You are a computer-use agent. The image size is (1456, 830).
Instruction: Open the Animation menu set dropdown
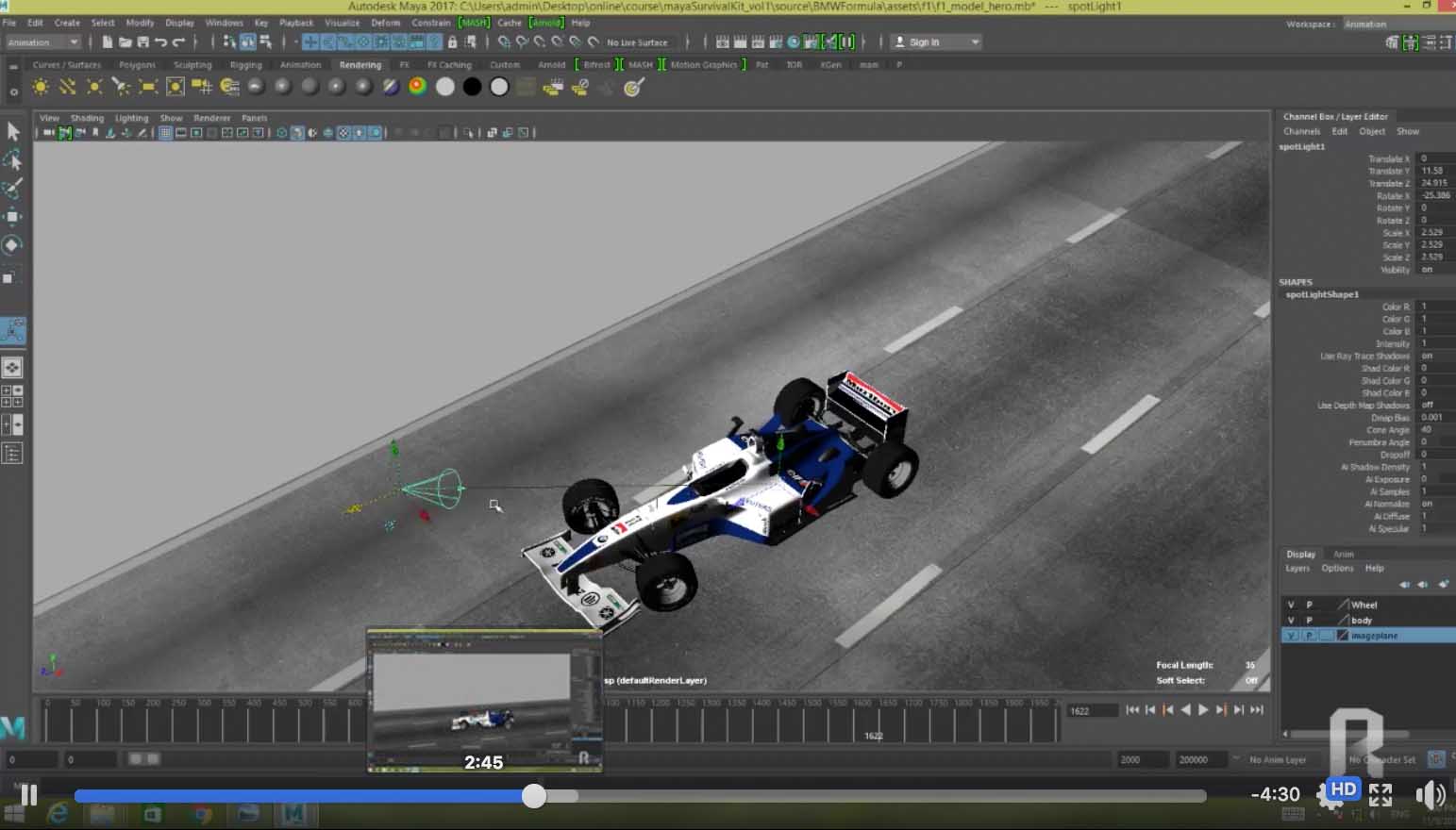43,42
